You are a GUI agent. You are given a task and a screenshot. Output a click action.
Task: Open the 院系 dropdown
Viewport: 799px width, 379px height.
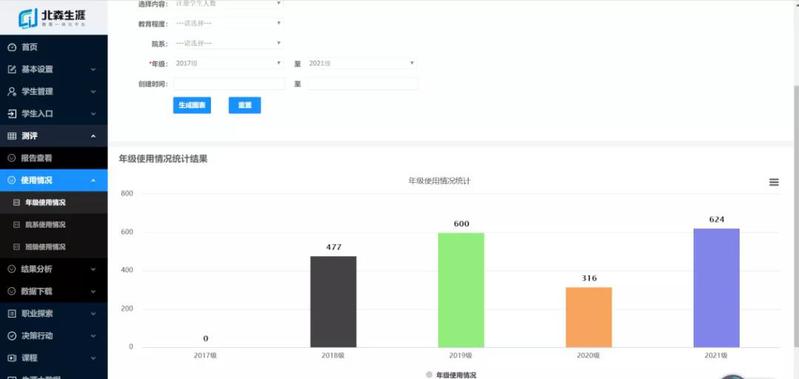click(228, 43)
